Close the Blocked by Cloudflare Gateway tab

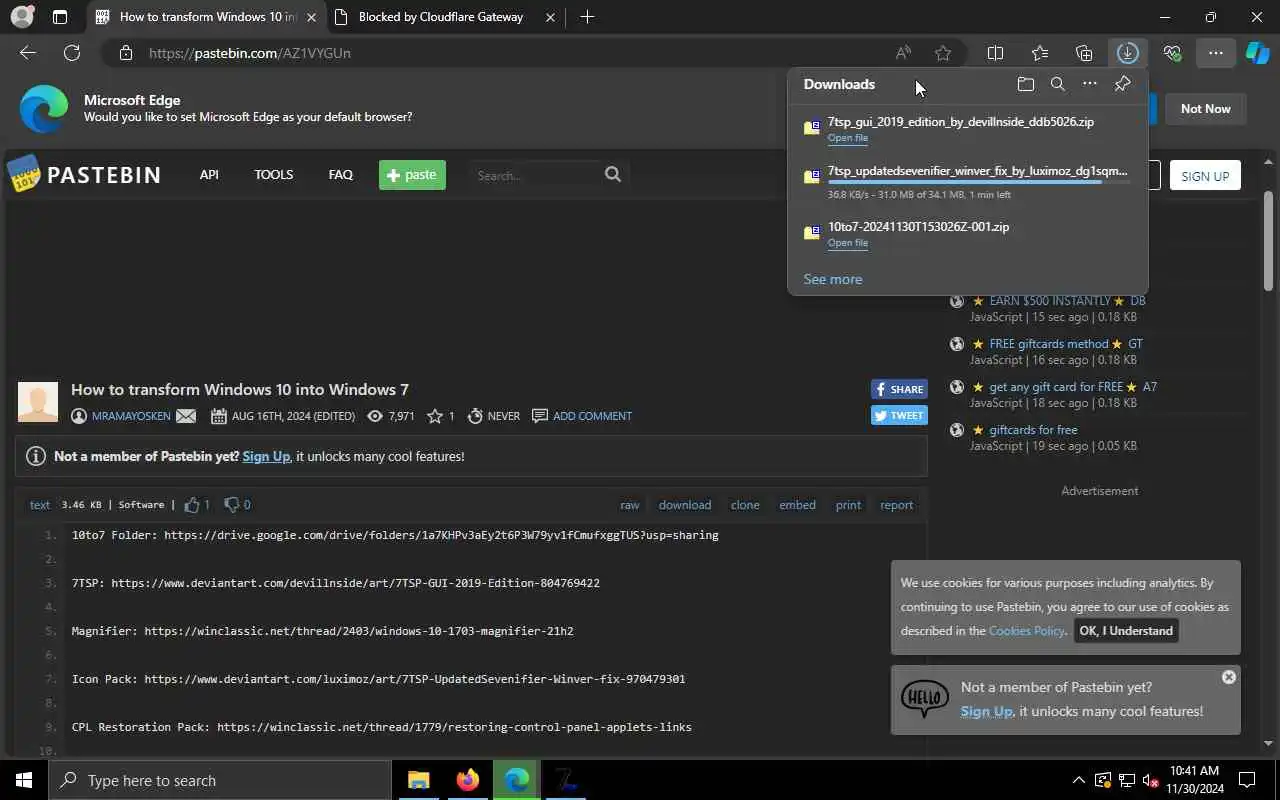point(551,17)
